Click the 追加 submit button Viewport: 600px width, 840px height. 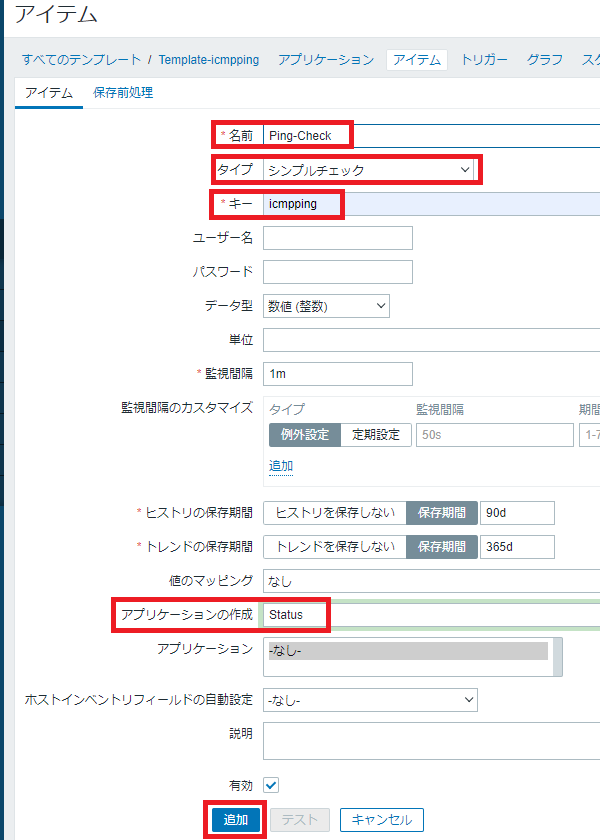(236, 820)
